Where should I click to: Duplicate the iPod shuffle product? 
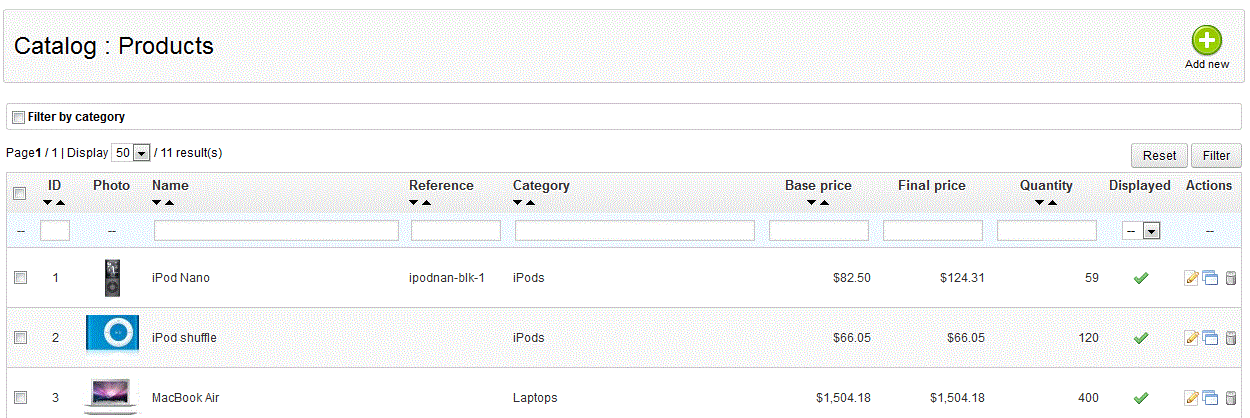(x=1210, y=338)
